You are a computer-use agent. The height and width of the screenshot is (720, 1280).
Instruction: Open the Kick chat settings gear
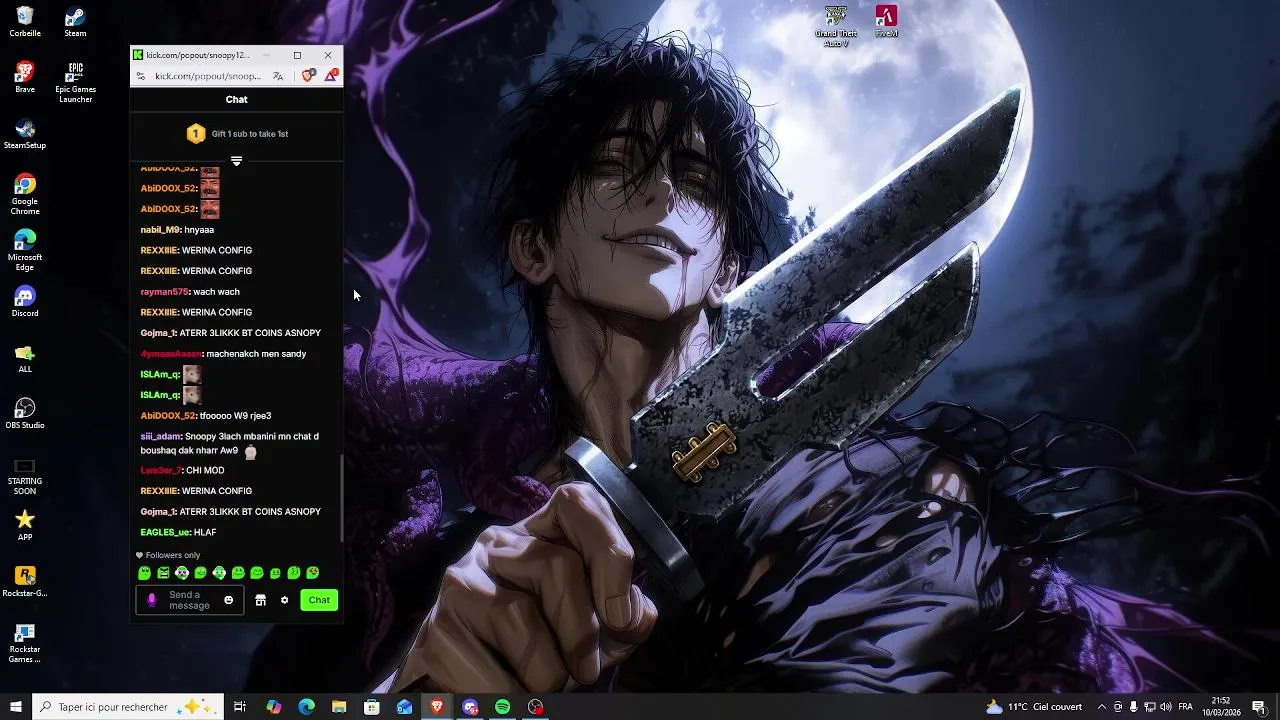[x=284, y=600]
